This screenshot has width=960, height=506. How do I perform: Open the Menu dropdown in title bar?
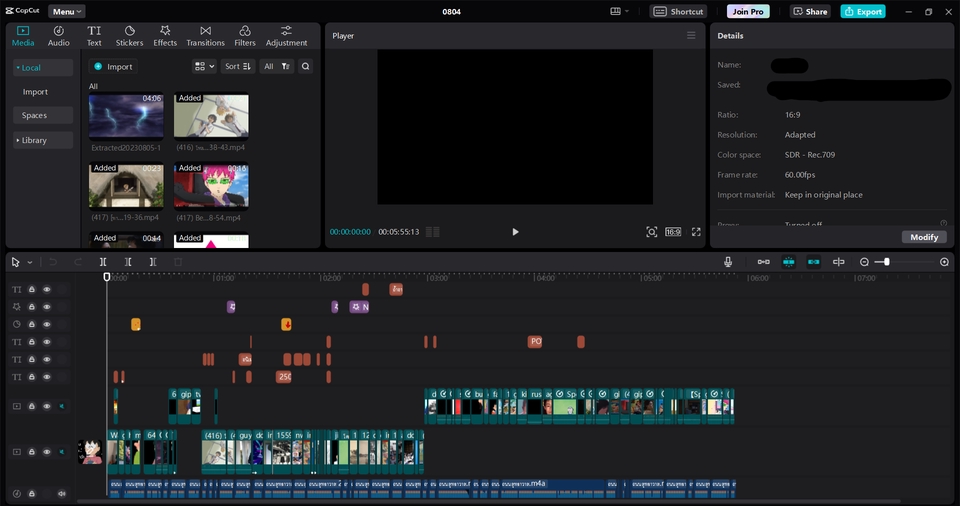[66, 12]
